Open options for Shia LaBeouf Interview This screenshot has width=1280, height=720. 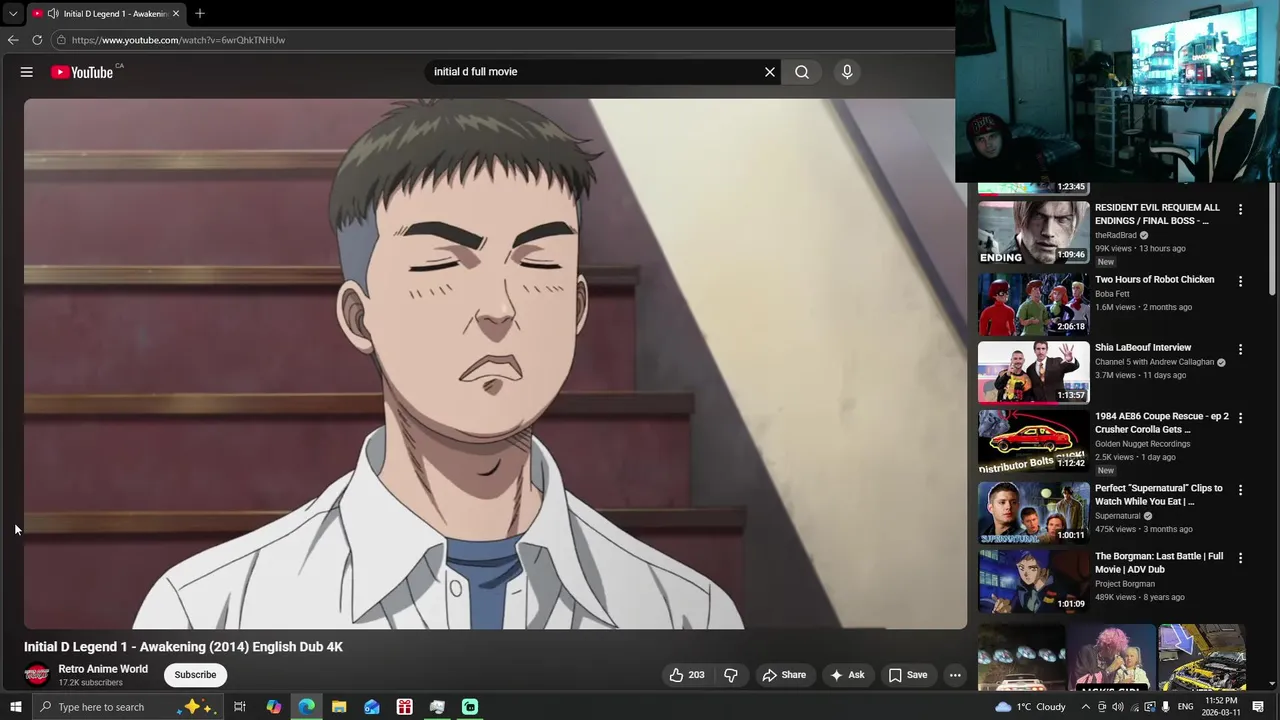(x=1240, y=350)
